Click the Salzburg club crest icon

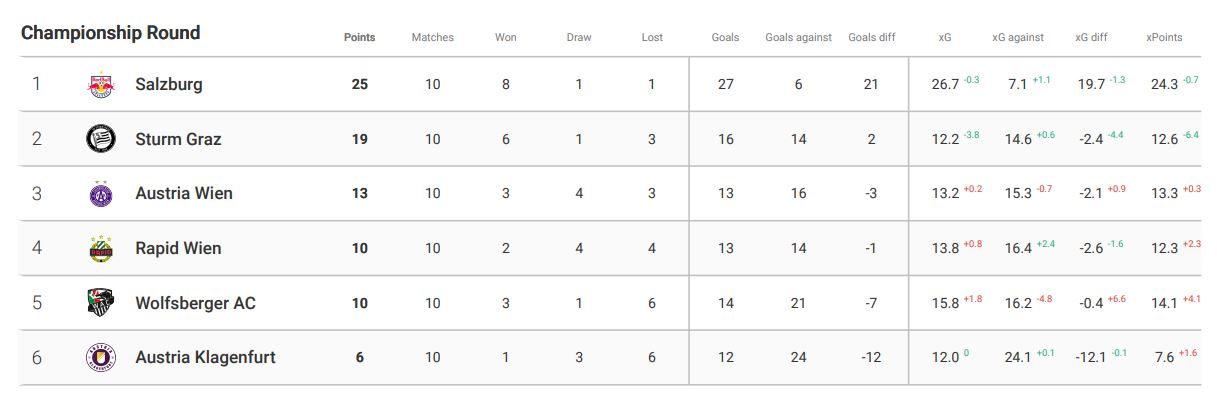pyautogui.click(x=101, y=85)
